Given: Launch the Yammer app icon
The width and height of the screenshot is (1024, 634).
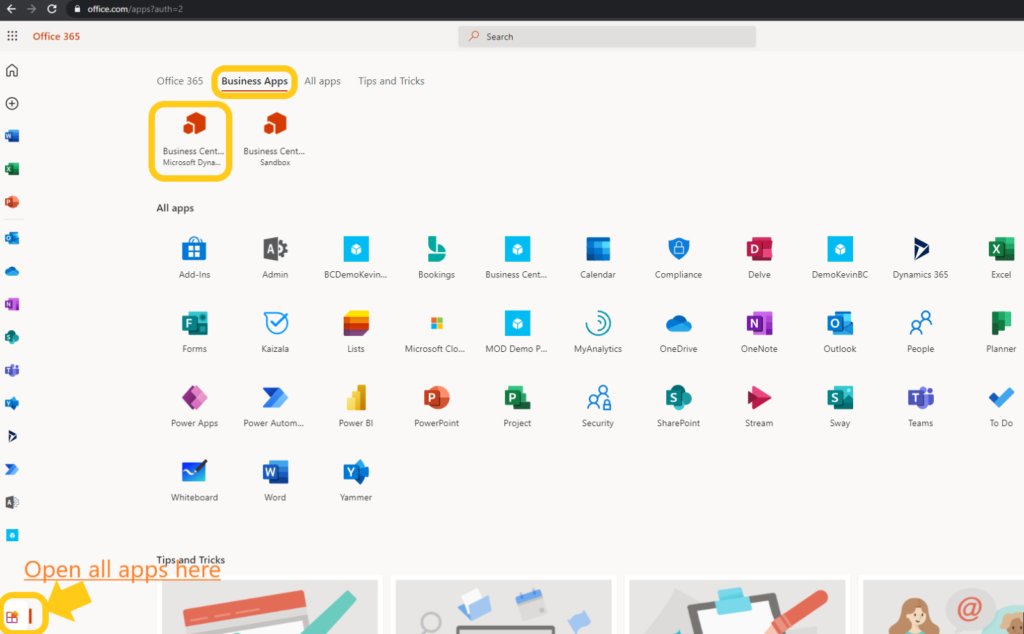Looking at the screenshot, I should (x=355, y=472).
